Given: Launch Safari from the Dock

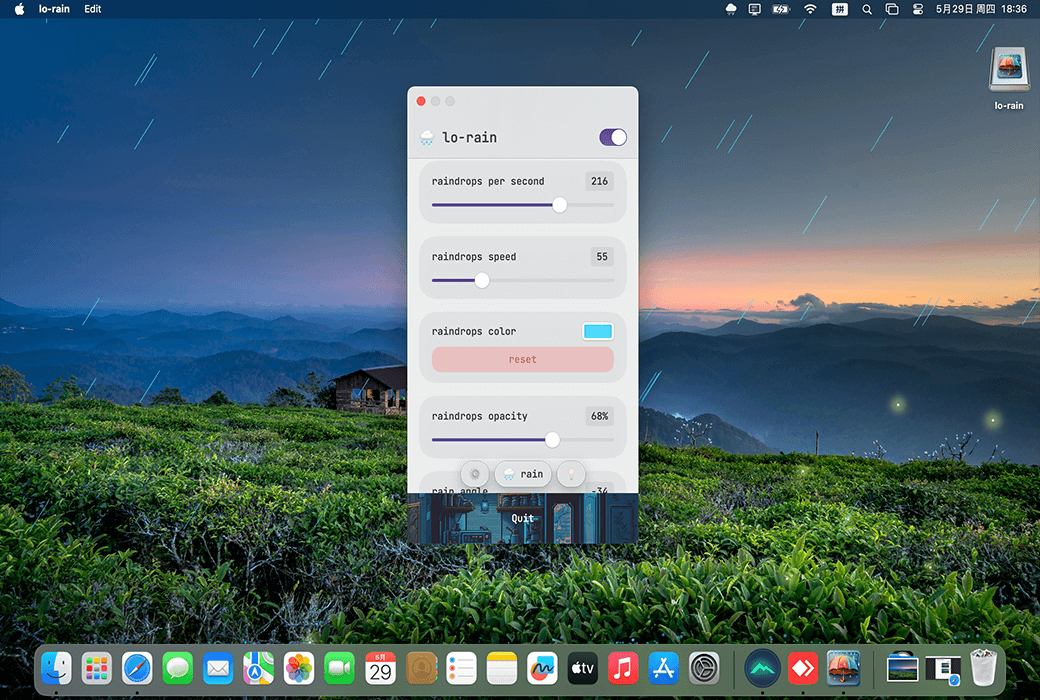Looking at the screenshot, I should 137,668.
